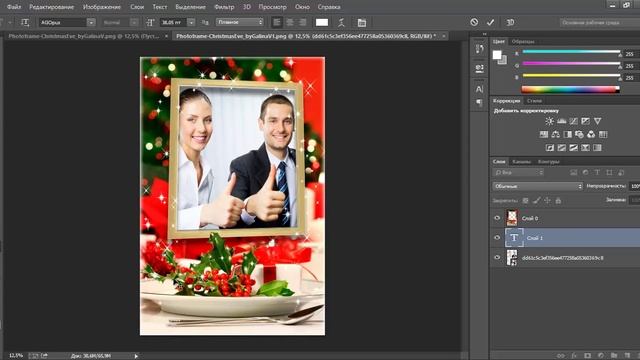Add a Posterize adjustment

pyautogui.click(x=562, y=148)
